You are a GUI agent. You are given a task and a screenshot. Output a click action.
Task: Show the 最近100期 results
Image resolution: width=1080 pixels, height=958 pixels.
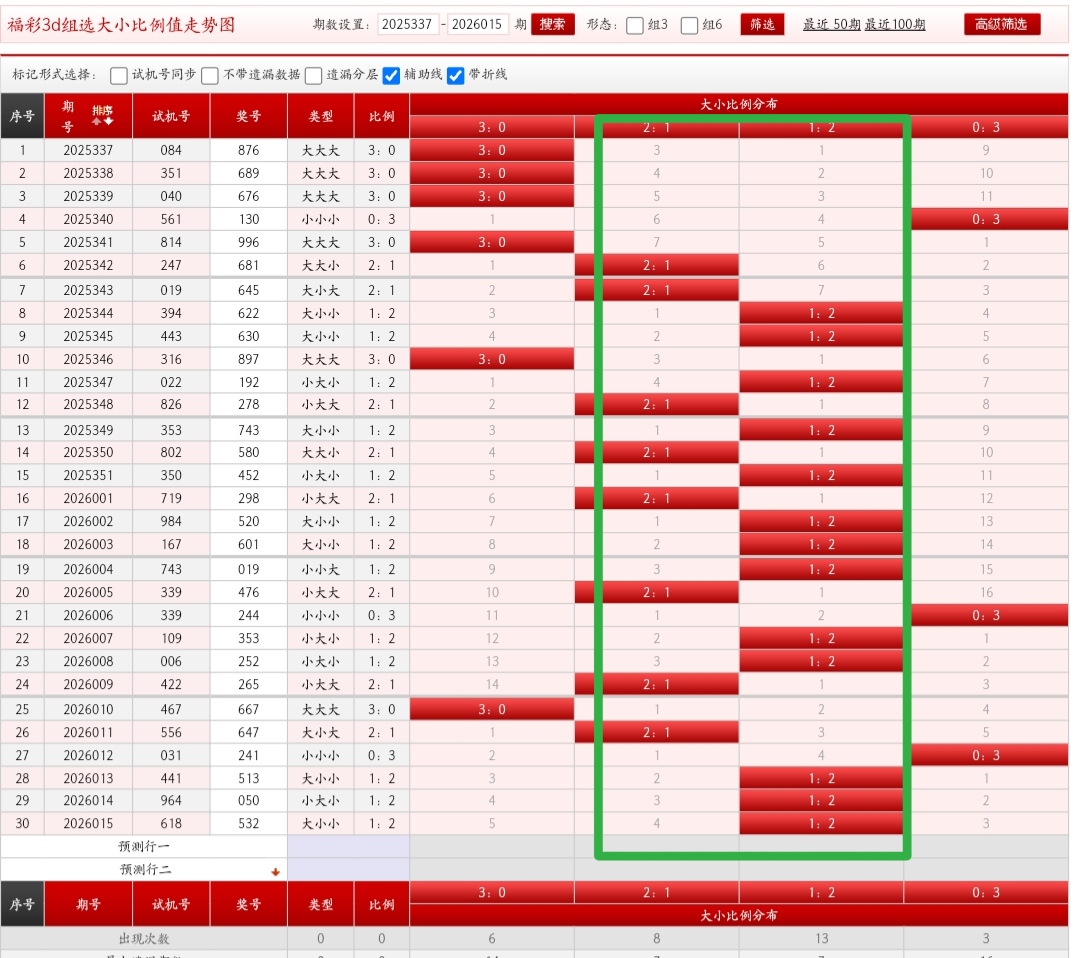point(895,25)
